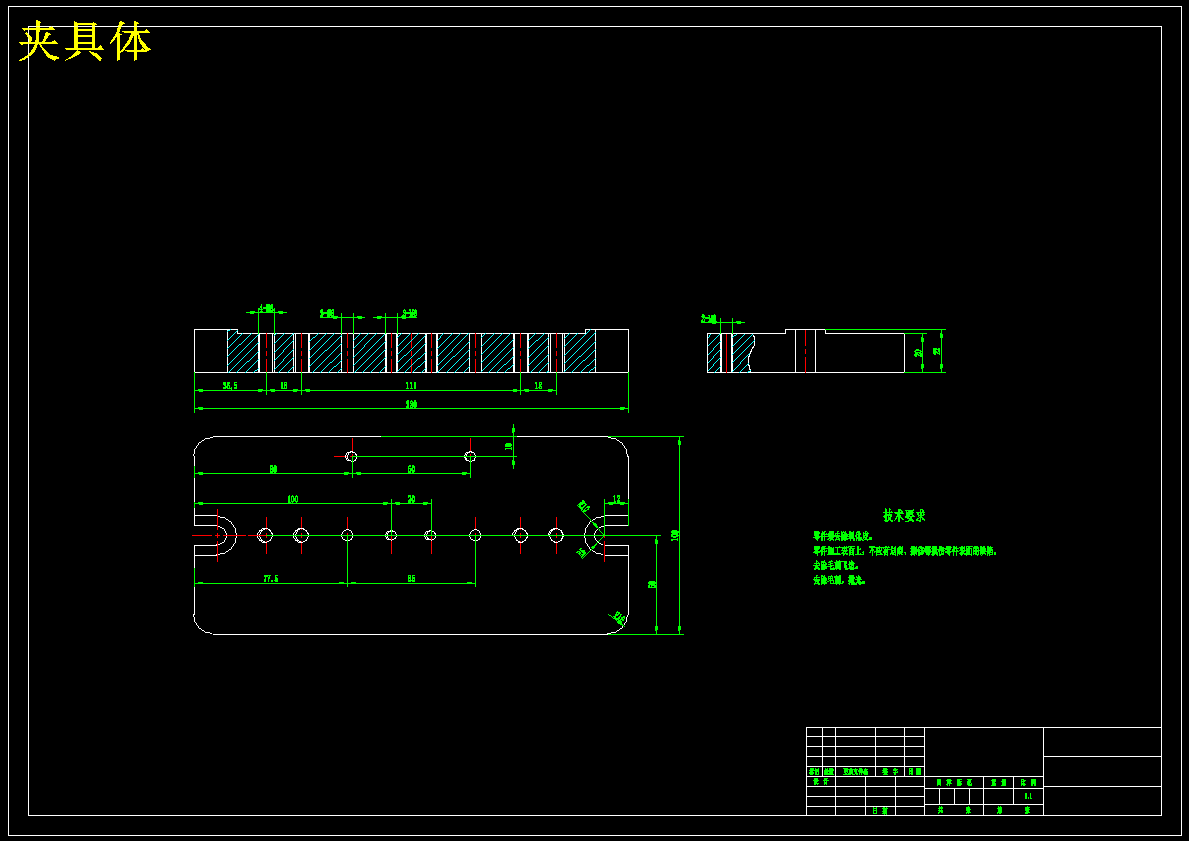Screen dimensions: 1189x841
Task: Select the 18 dimension right of 111
Action: click(538, 385)
